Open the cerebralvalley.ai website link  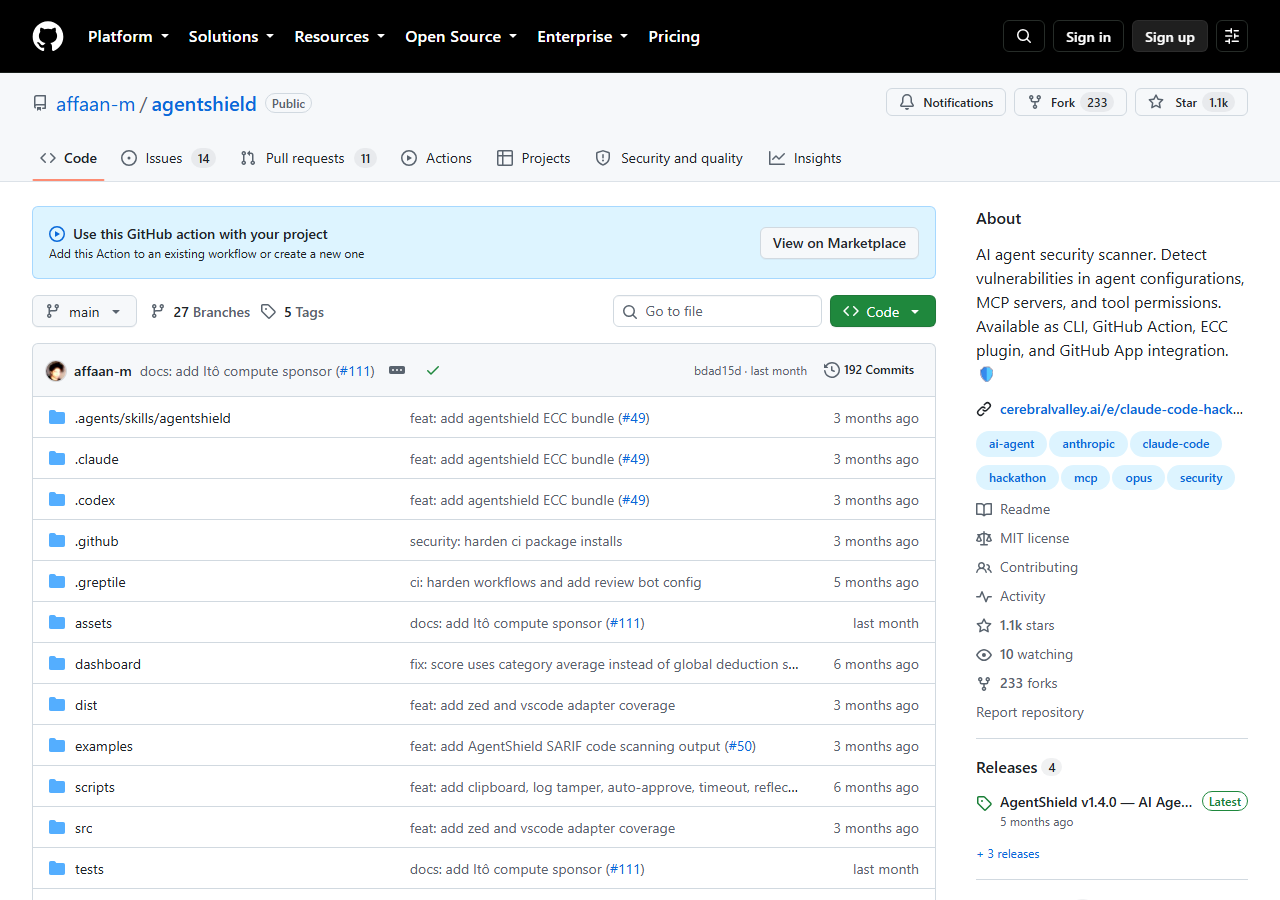[x=1122, y=409]
